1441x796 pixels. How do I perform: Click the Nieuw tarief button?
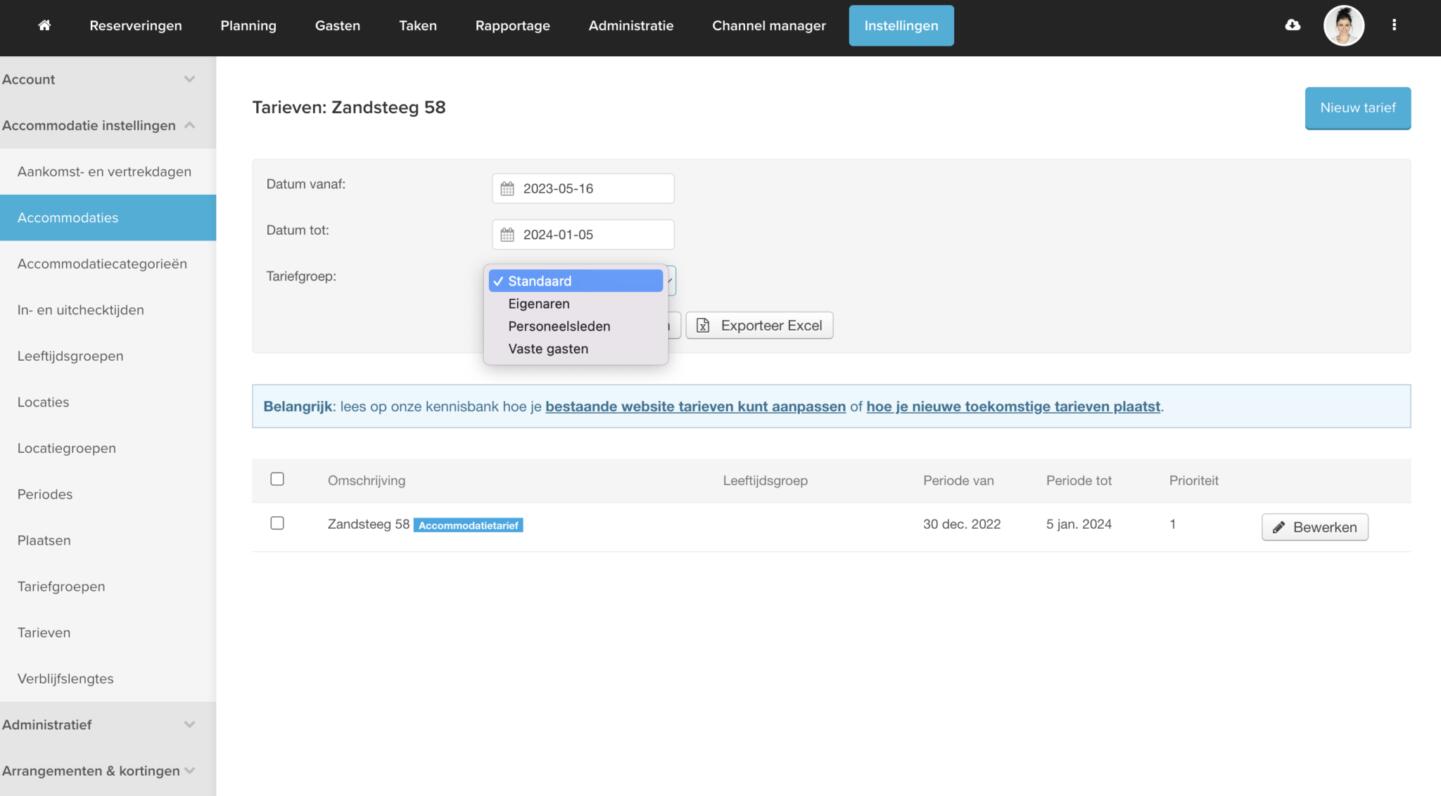1357,108
